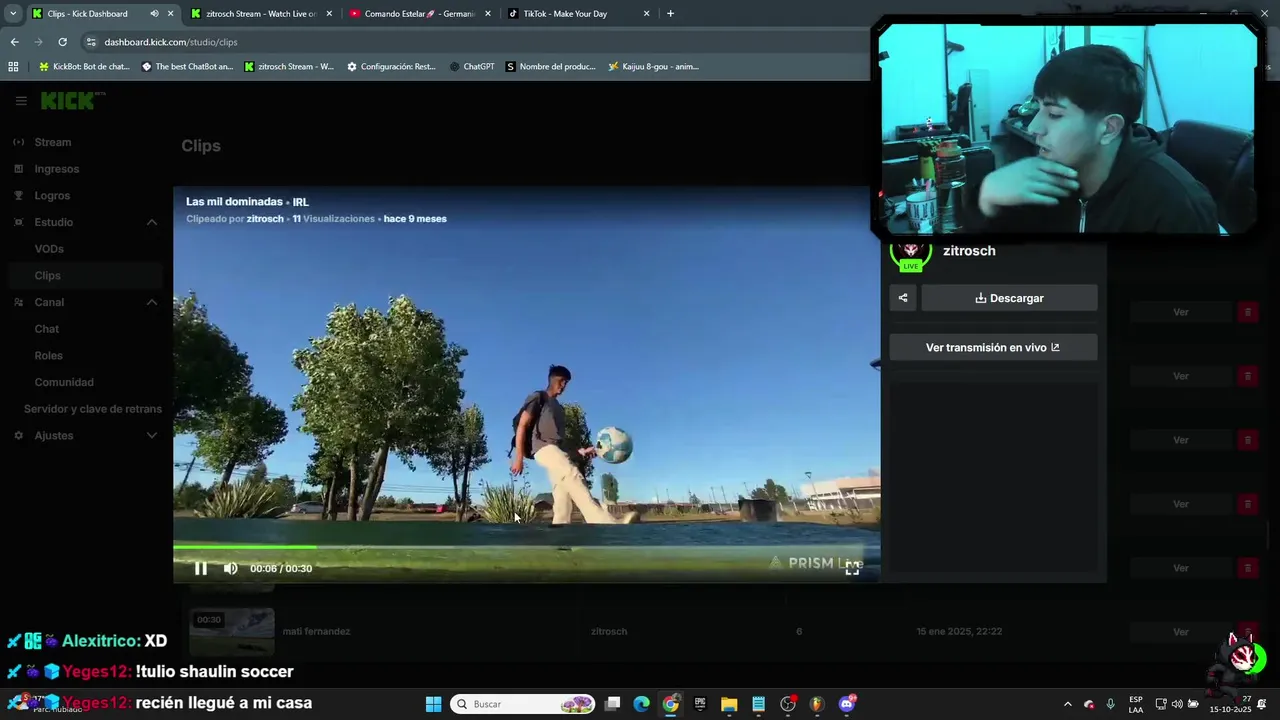Collapse the Canal section chevron

click(x=152, y=302)
